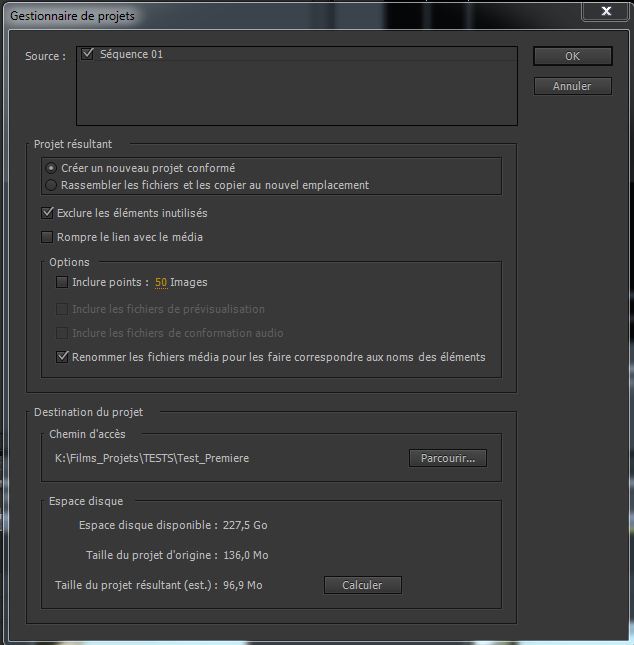Click Calculer to estimate project size

click(362, 585)
